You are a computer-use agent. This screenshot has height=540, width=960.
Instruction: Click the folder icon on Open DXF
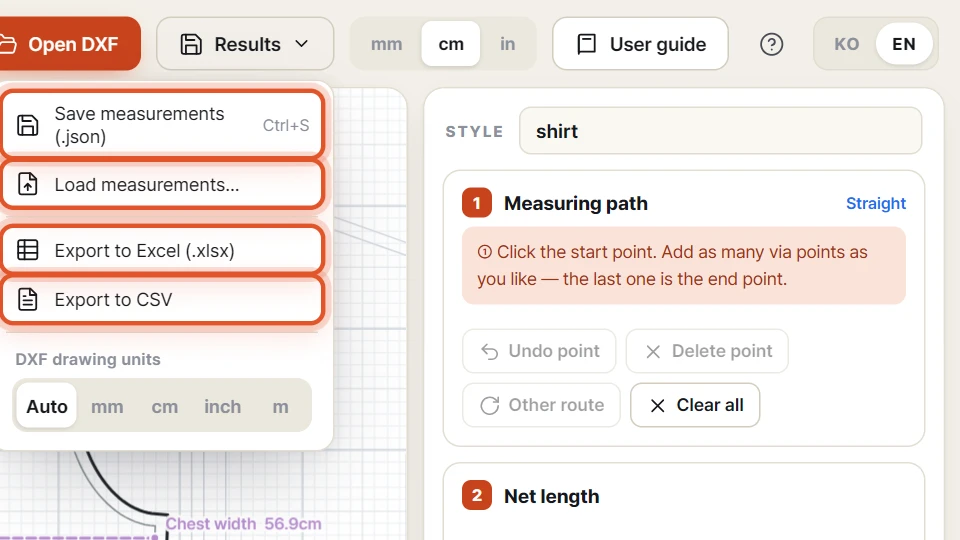coord(8,44)
